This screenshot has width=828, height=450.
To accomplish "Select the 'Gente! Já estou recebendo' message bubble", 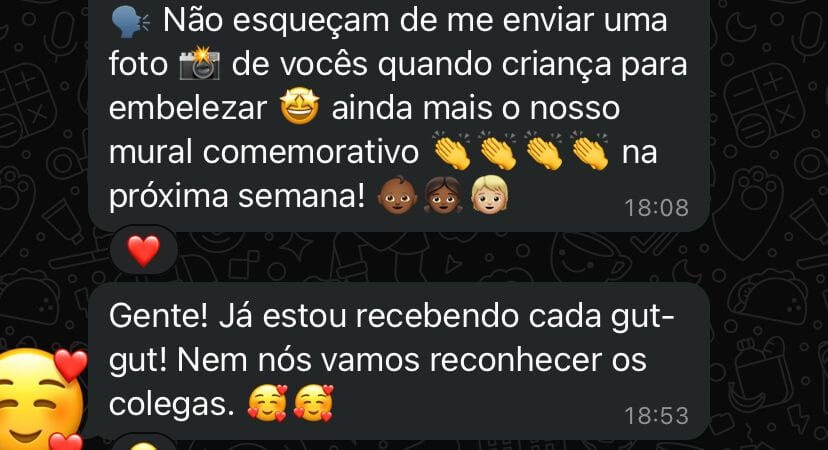I will (x=399, y=361).
